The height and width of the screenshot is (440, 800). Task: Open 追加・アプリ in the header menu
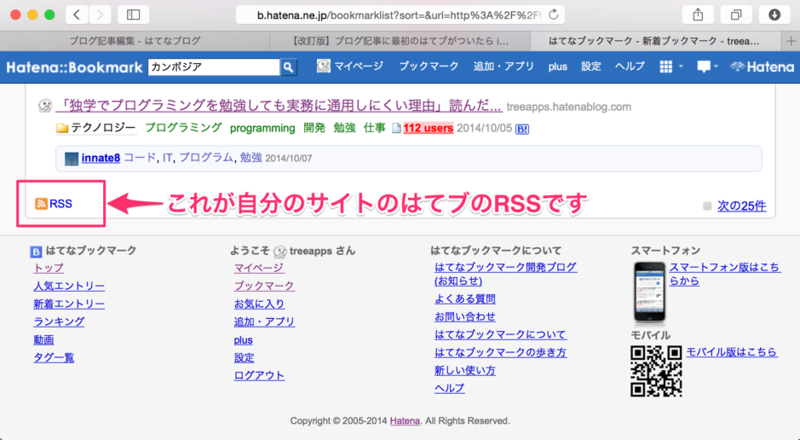coord(504,66)
